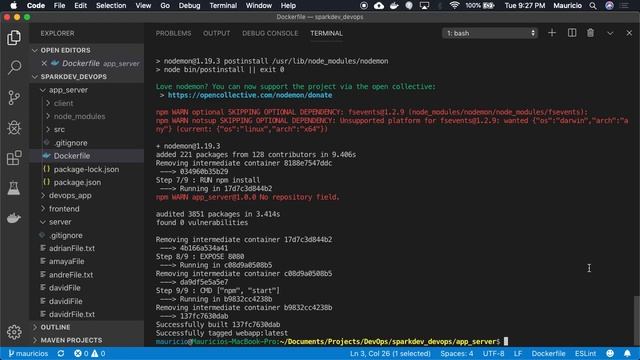Select the TERMINAL tab

(x=326, y=33)
